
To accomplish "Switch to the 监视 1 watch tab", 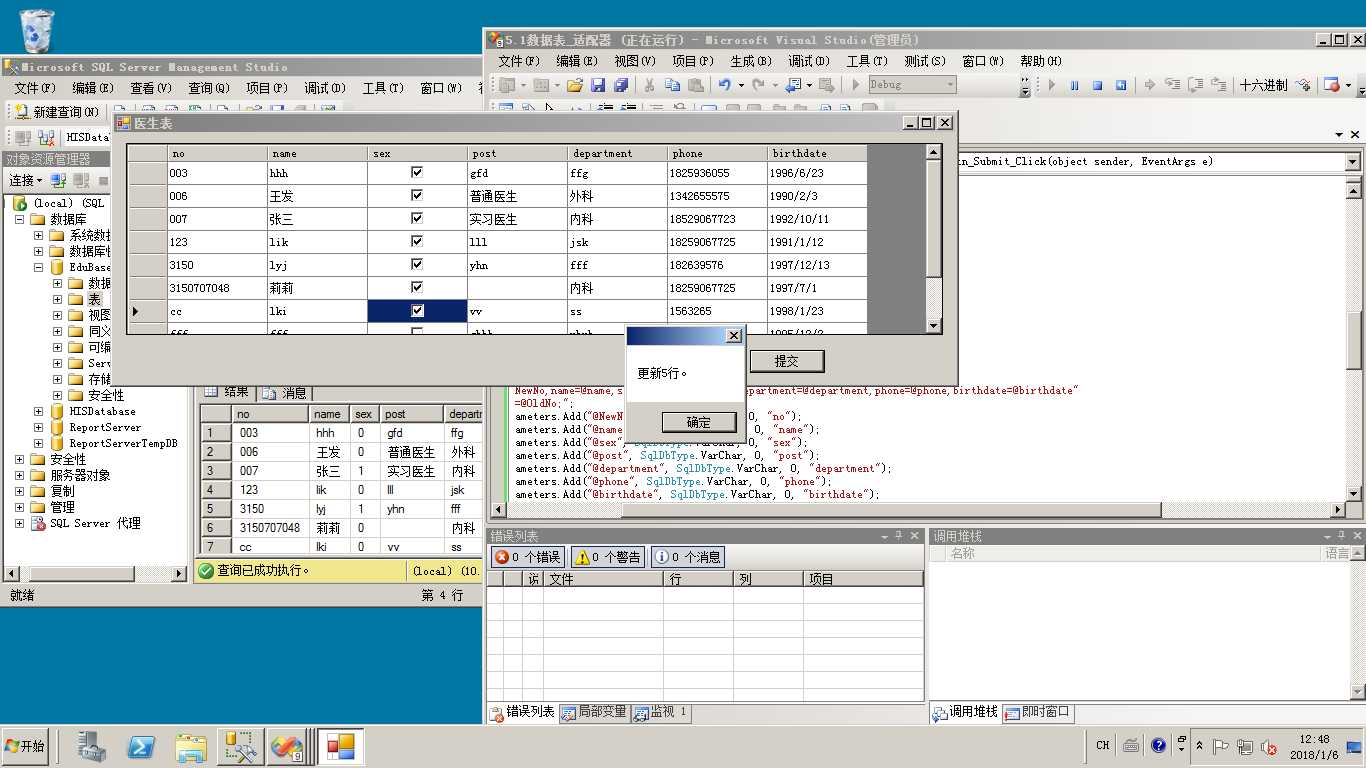I will point(660,712).
